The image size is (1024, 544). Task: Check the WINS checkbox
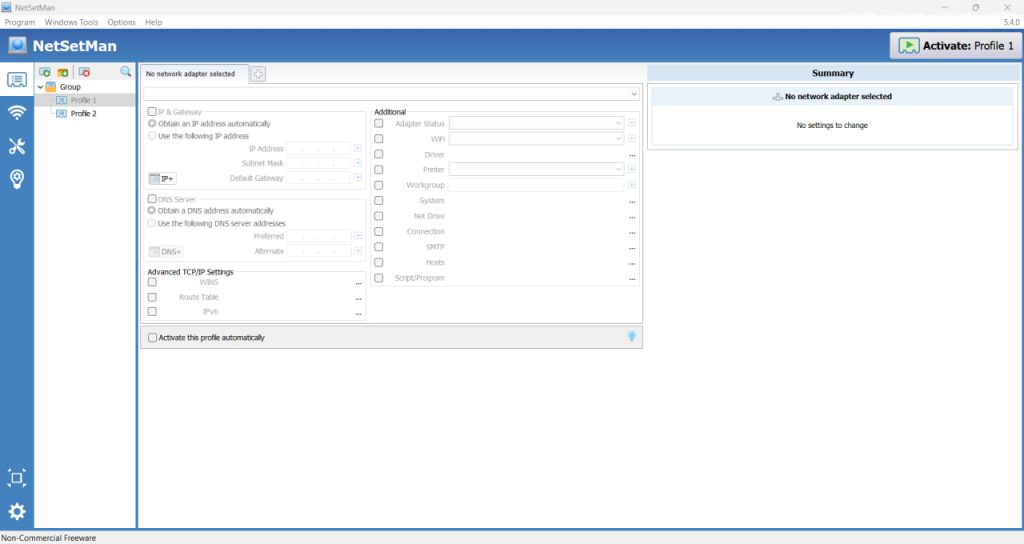click(x=152, y=282)
